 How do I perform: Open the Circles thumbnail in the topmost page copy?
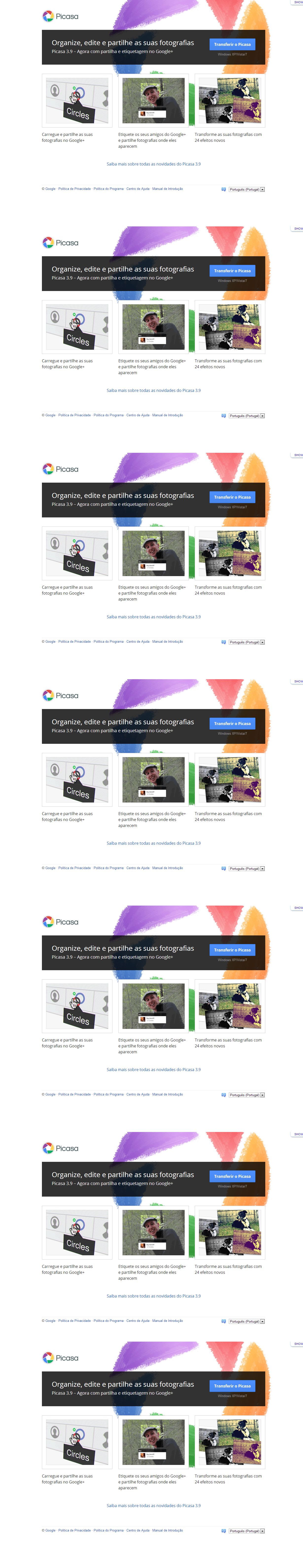click(x=77, y=100)
